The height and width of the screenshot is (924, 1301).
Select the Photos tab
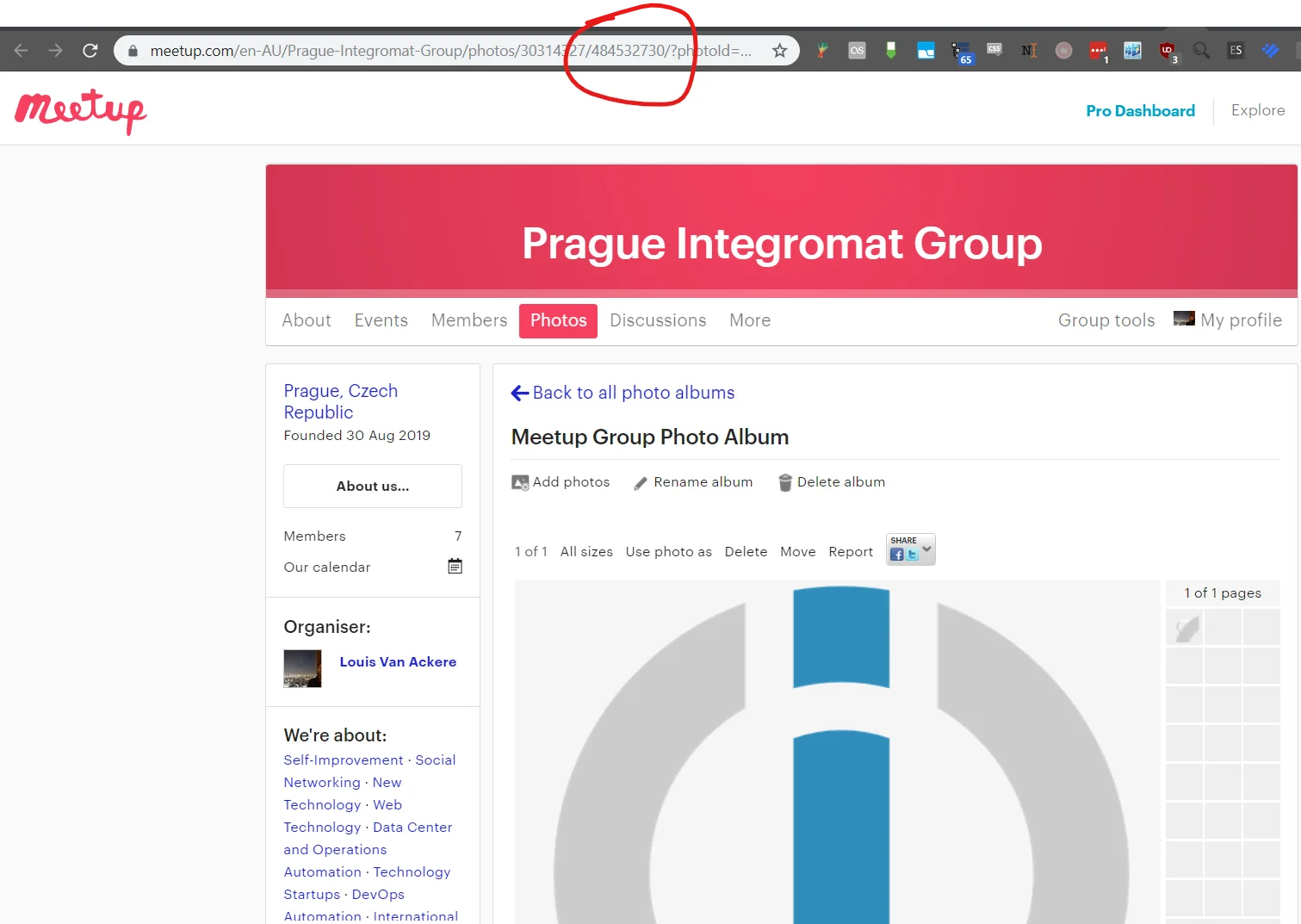point(559,321)
